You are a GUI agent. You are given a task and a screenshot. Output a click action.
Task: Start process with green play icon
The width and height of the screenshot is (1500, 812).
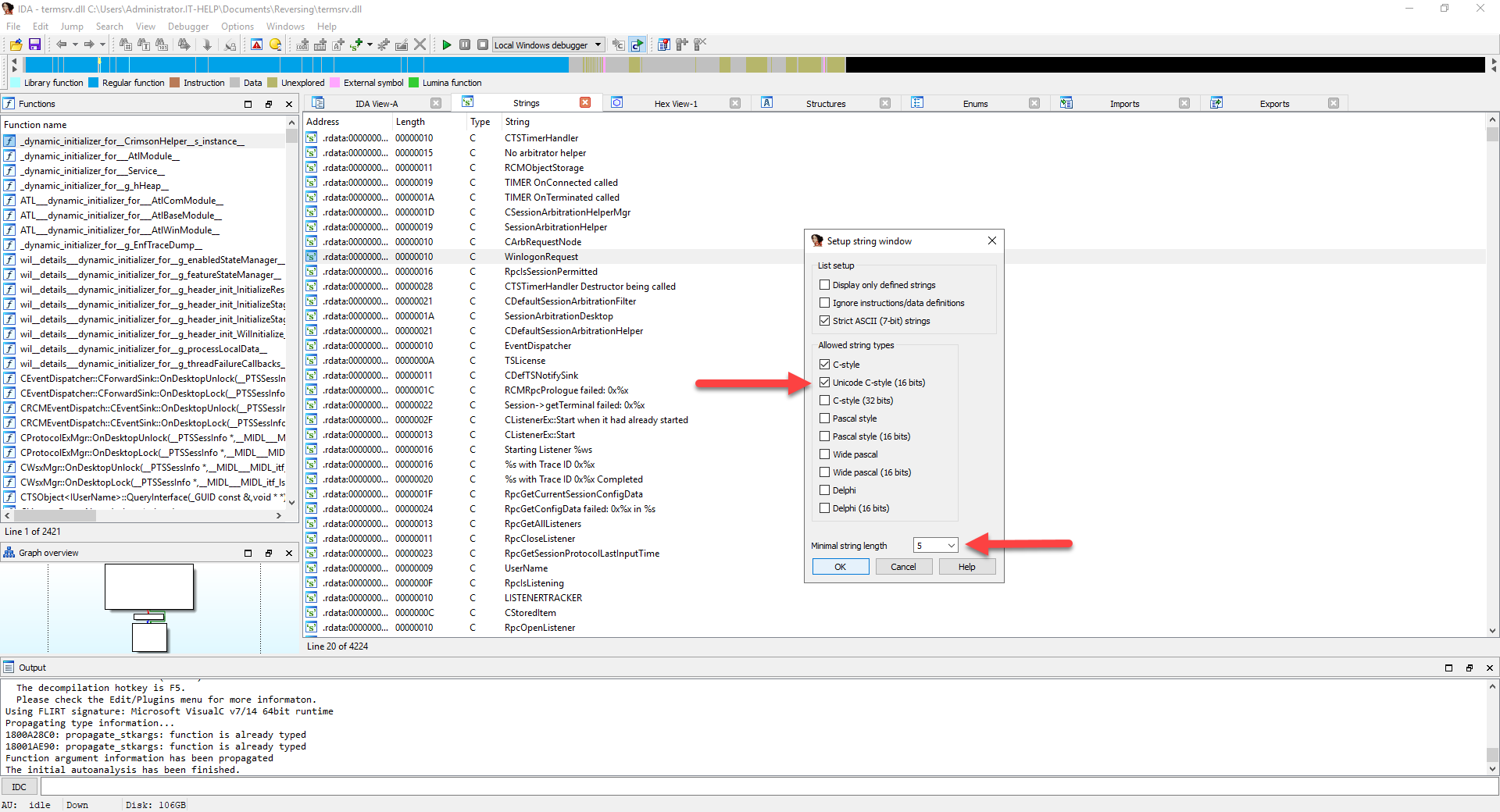pos(446,45)
